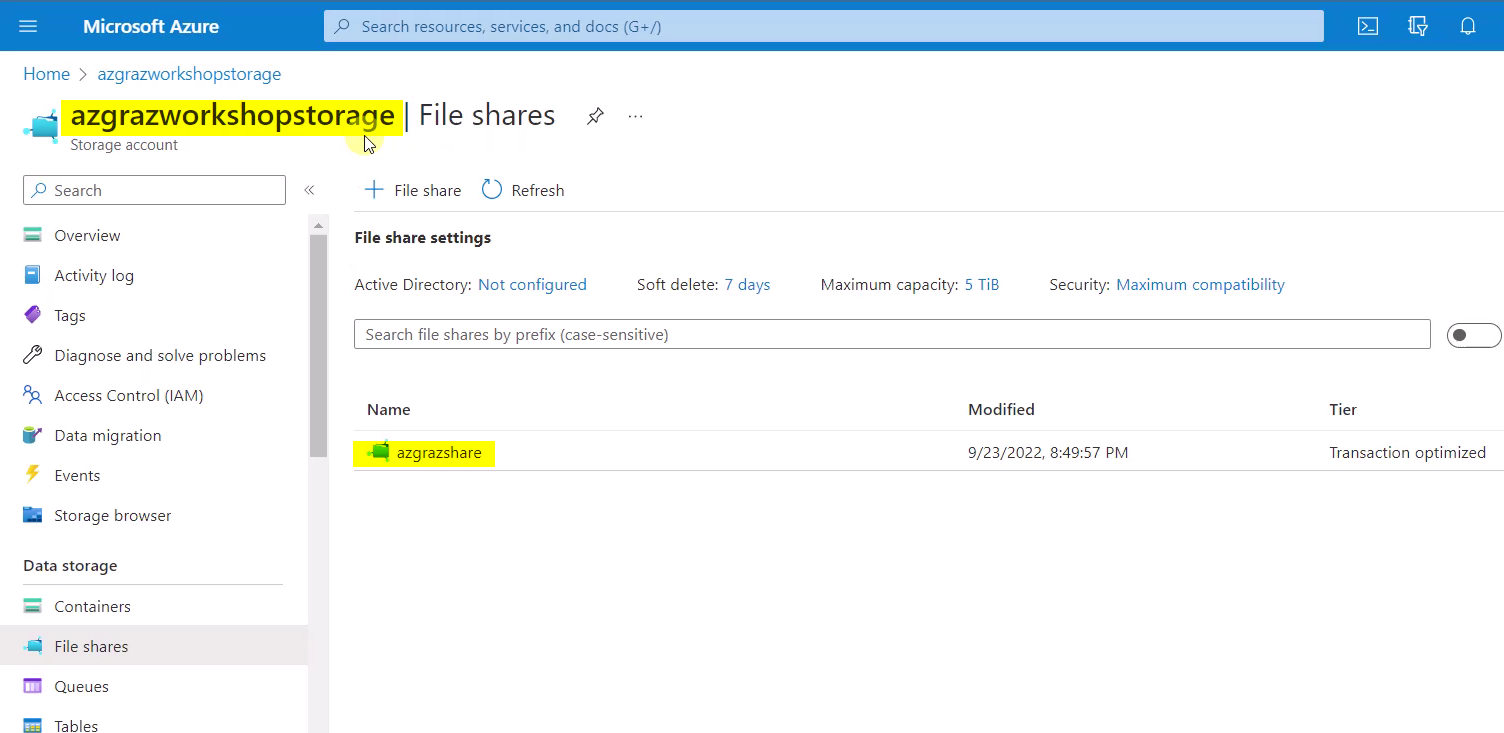
Task: Open Cloud Shell from the top bar
Action: pyautogui.click(x=1368, y=26)
